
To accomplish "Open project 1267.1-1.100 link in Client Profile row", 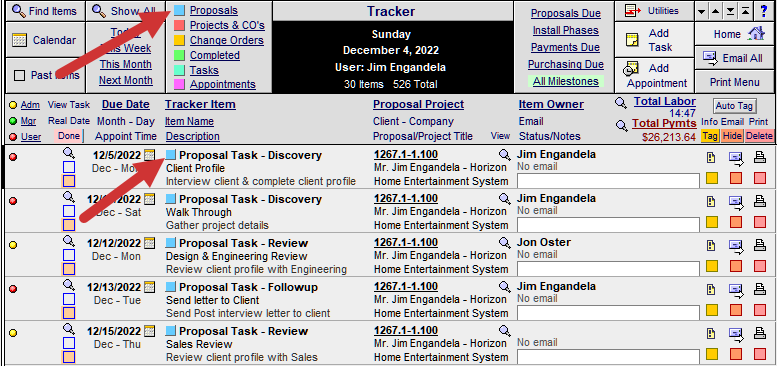I will [406, 155].
